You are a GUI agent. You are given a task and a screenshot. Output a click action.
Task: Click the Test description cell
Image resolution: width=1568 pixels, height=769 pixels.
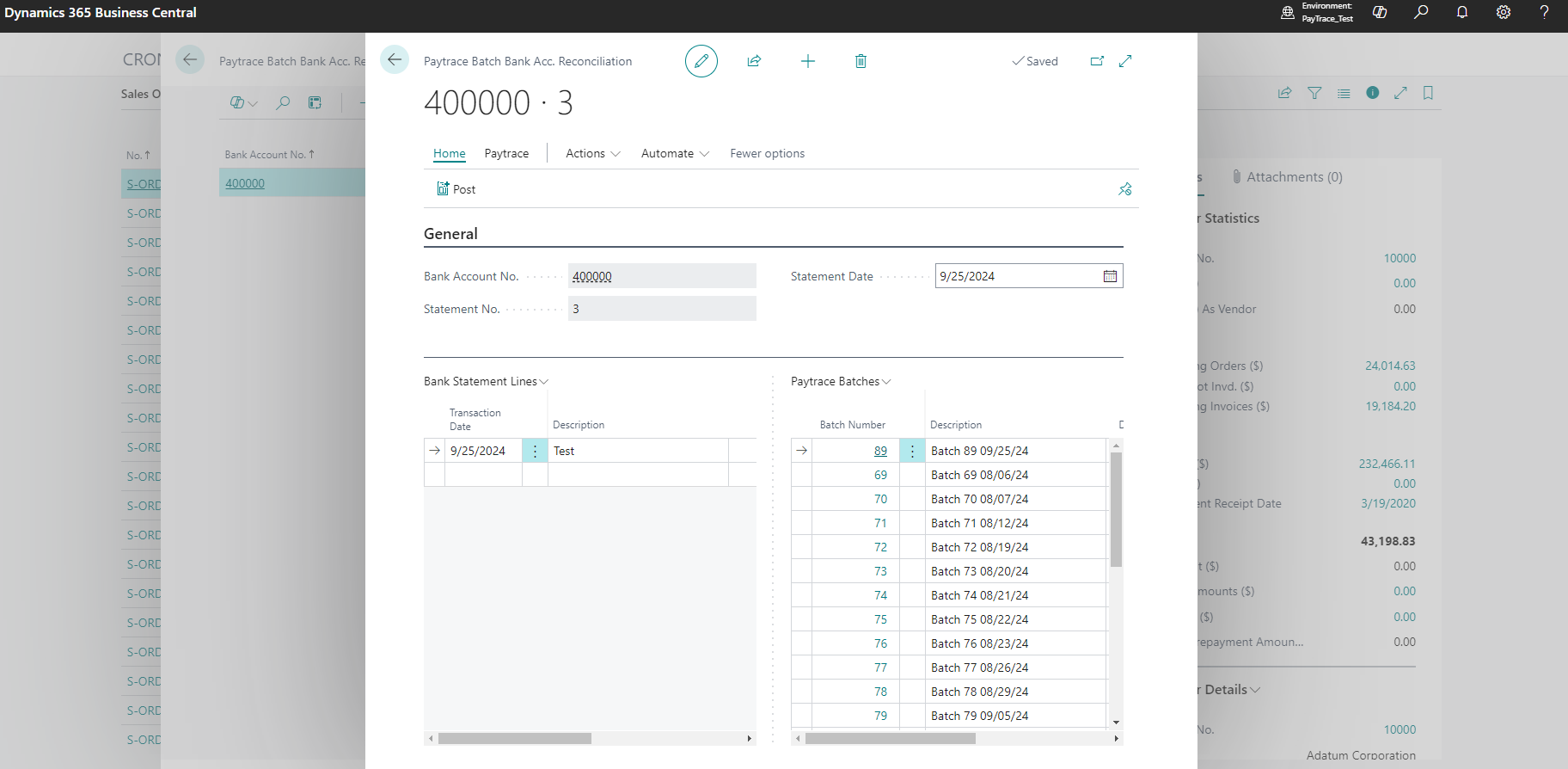tap(638, 451)
